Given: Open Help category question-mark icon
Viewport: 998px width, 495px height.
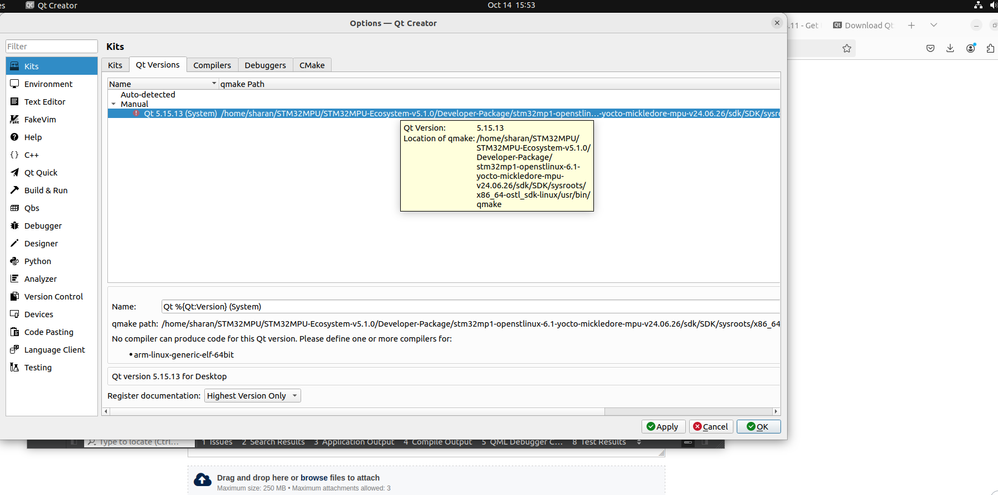Looking at the screenshot, I should tap(15, 137).
